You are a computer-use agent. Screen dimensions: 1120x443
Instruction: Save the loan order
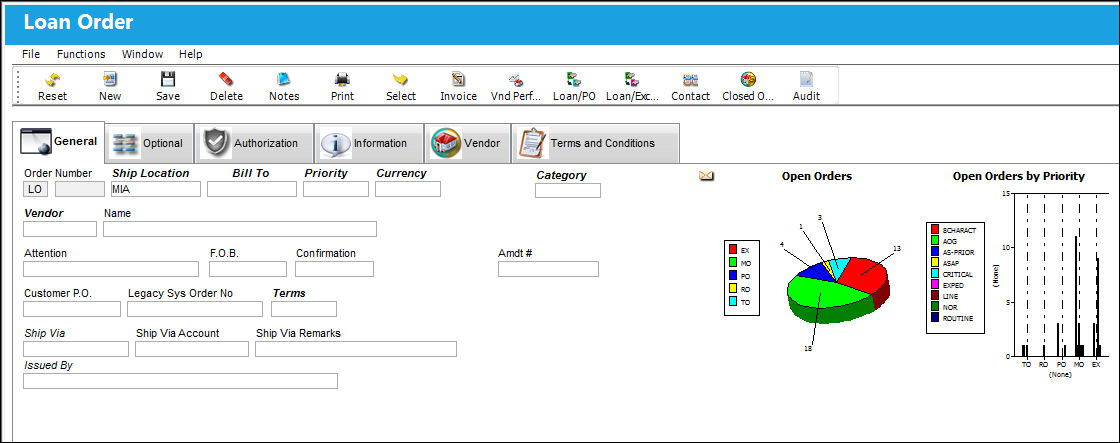(x=168, y=79)
